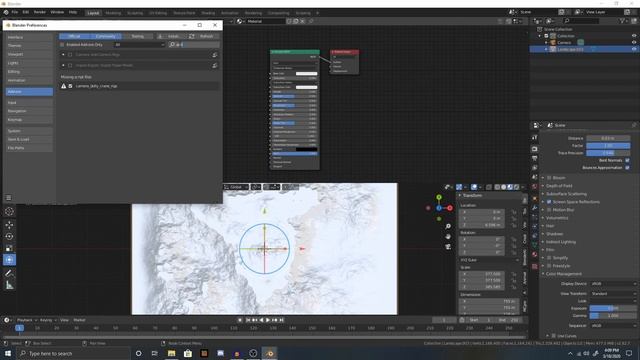Expand the Import-Export add-on entry
Screen dimensions: 640x360
tap(63, 65)
